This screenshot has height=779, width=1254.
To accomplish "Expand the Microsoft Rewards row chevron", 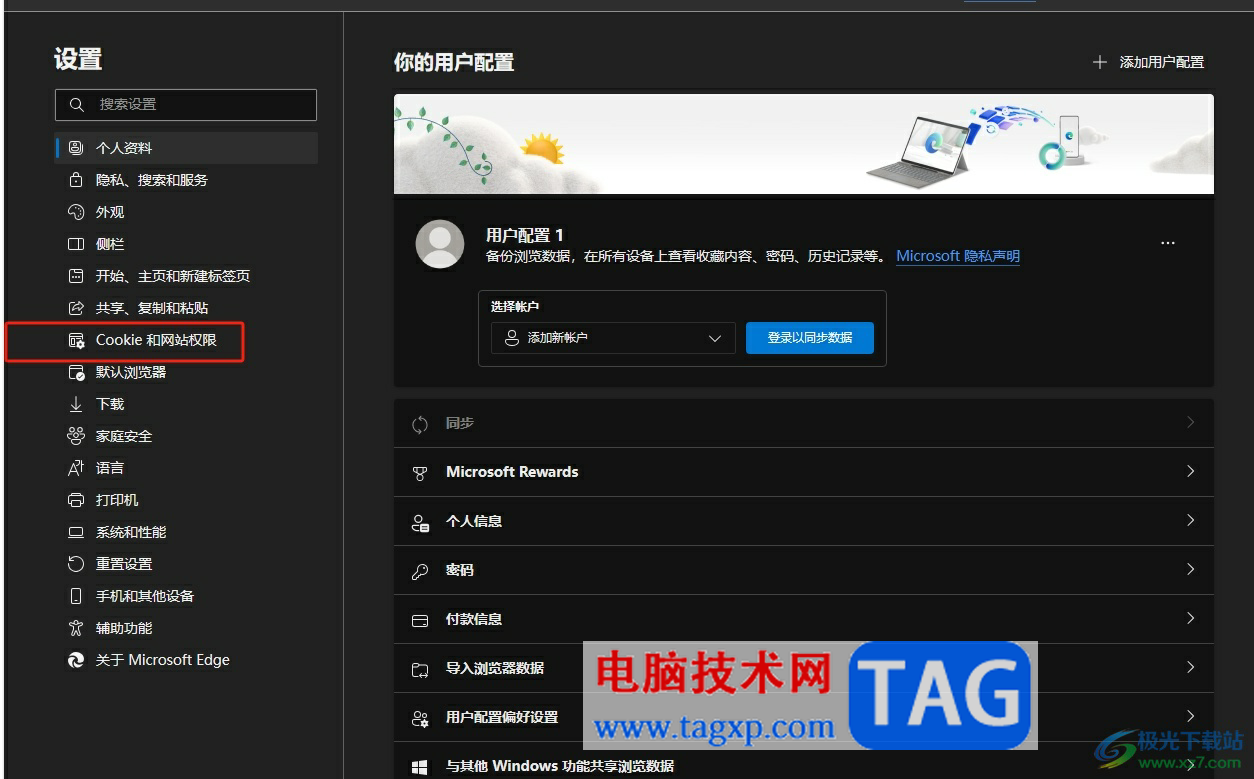I will pos(1190,471).
